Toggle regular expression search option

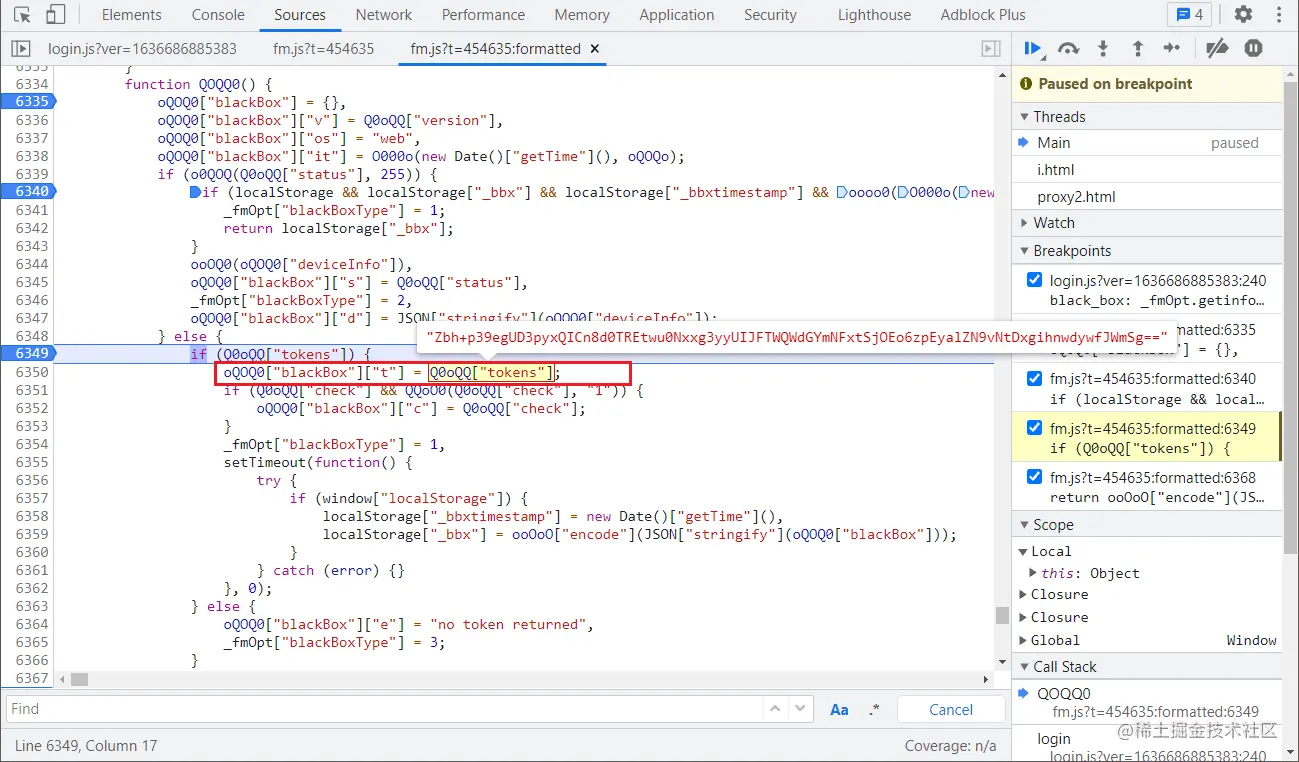(874, 709)
